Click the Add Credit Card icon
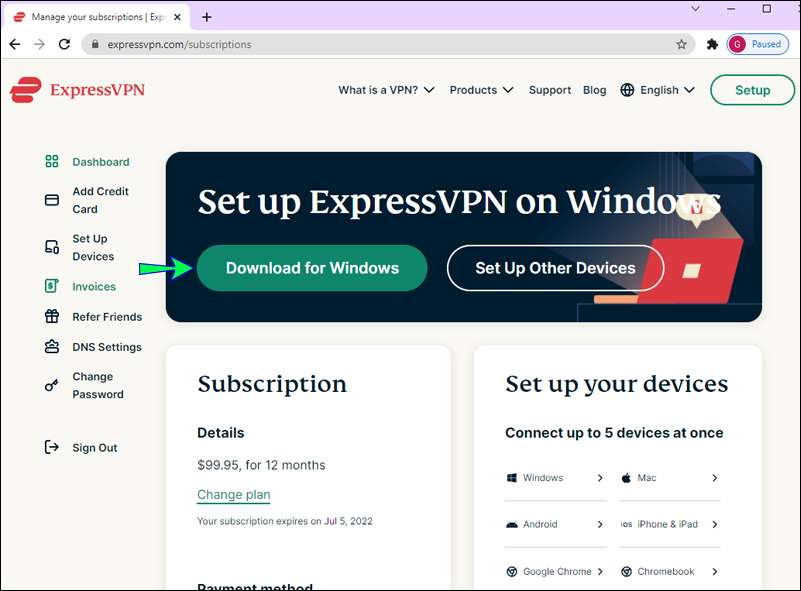Image resolution: width=801 pixels, height=591 pixels. (x=52, y=200)
